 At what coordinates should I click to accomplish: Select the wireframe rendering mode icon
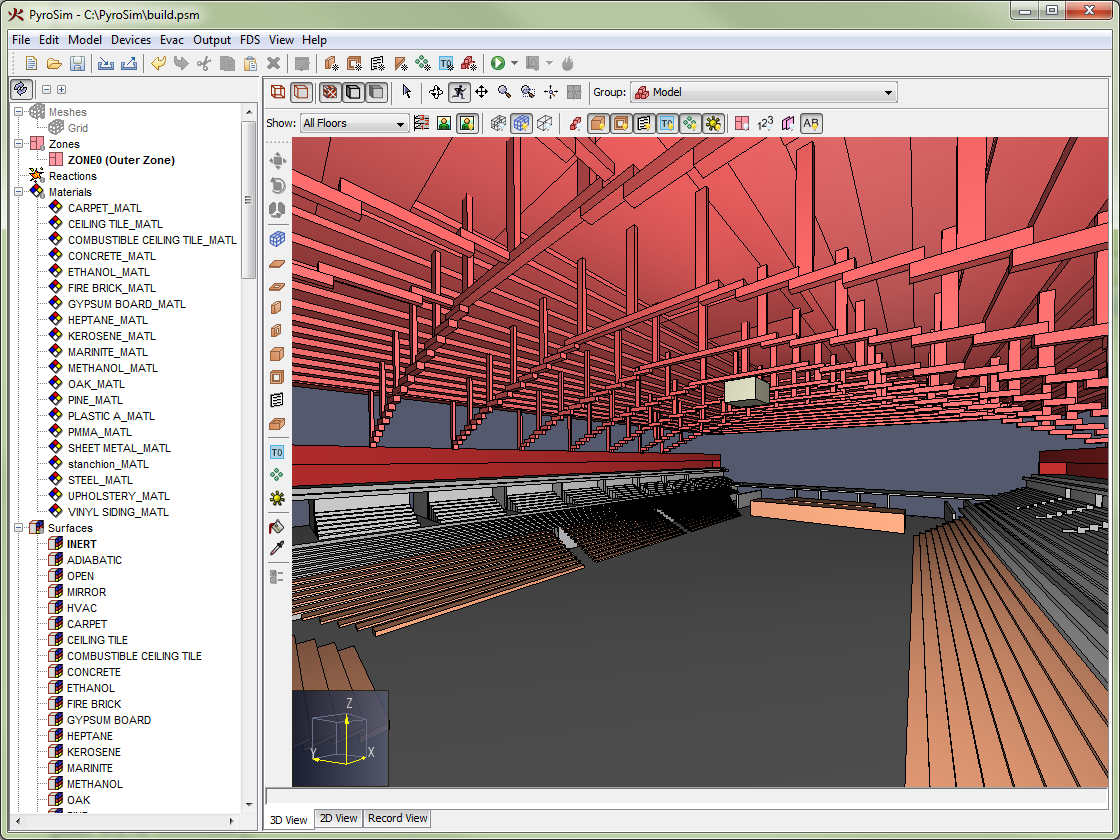click(278, 91)
